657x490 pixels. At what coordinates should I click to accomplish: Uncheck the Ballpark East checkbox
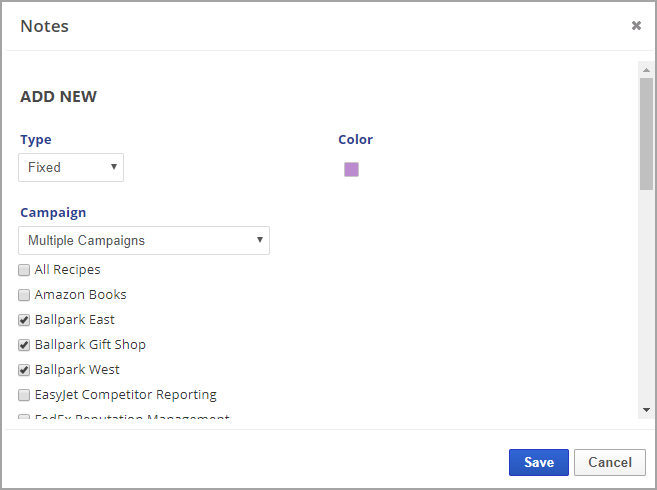click(x=24, y=320)
